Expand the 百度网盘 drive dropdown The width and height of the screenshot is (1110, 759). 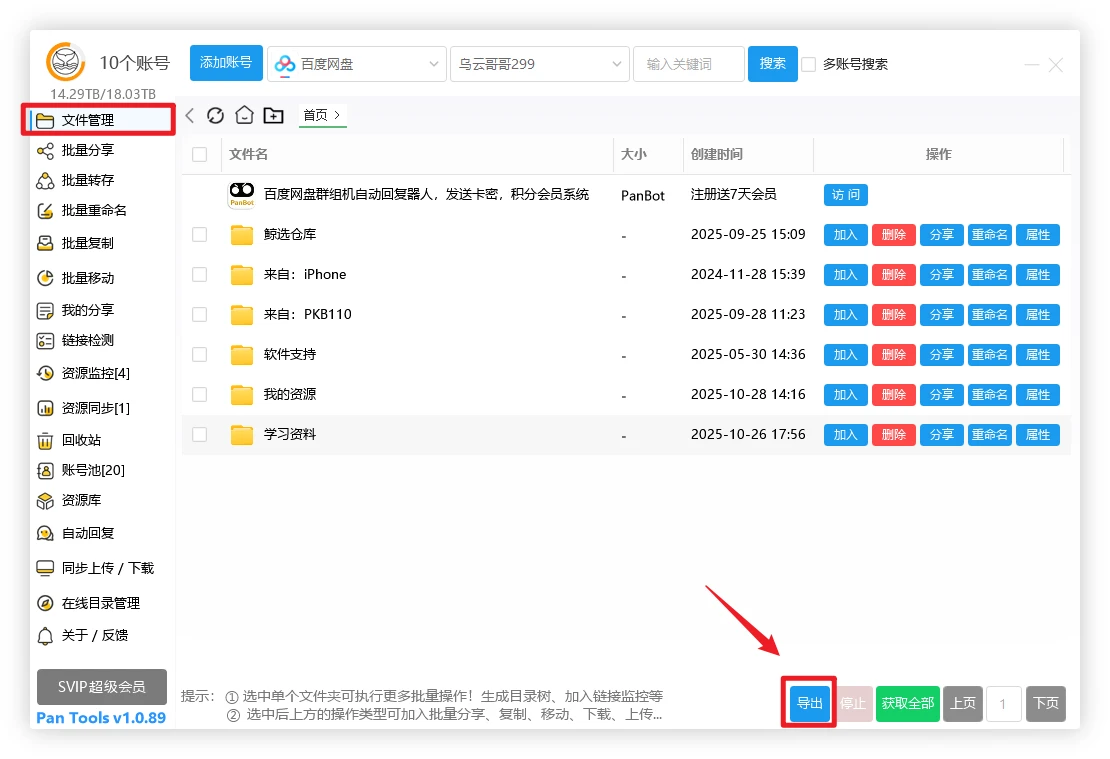coord(434,64)
